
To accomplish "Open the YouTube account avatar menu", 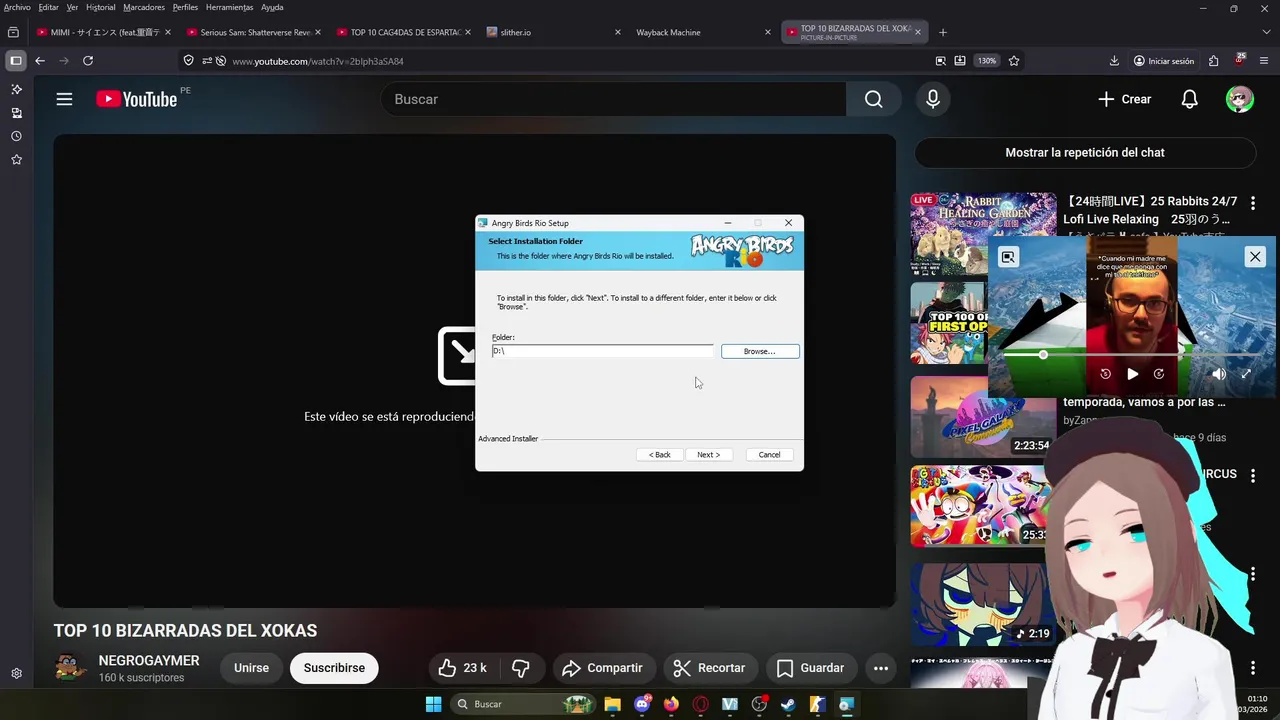I will [1240, 99].
